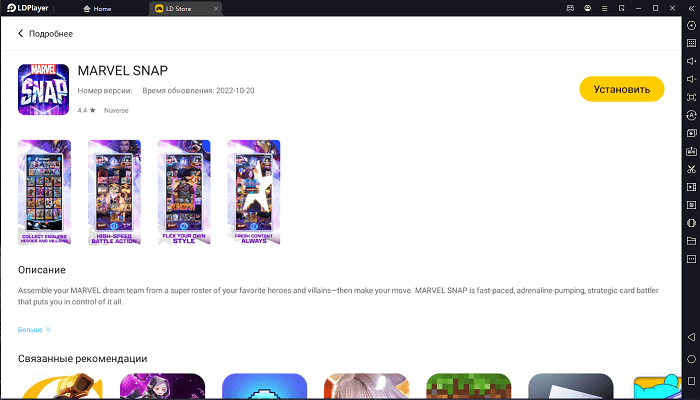
Task: Go back using the arrow beside Подробнее
Action: (x=21, y=33)
